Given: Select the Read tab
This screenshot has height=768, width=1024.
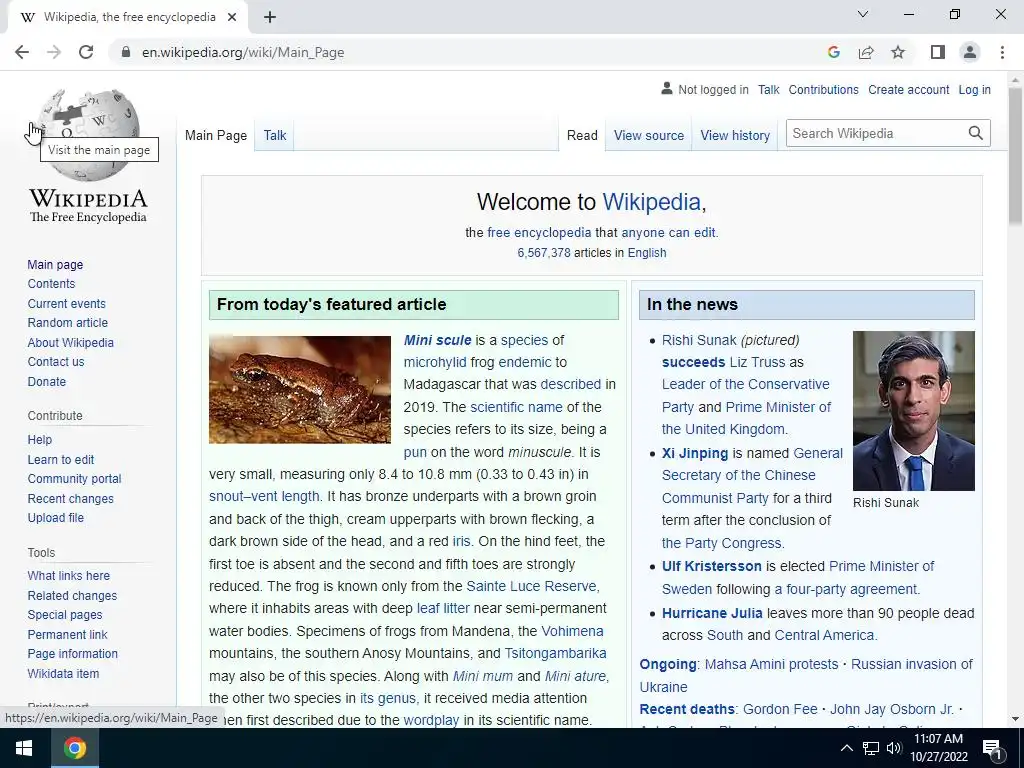Looking at the screenshot, I should point(582,135).
